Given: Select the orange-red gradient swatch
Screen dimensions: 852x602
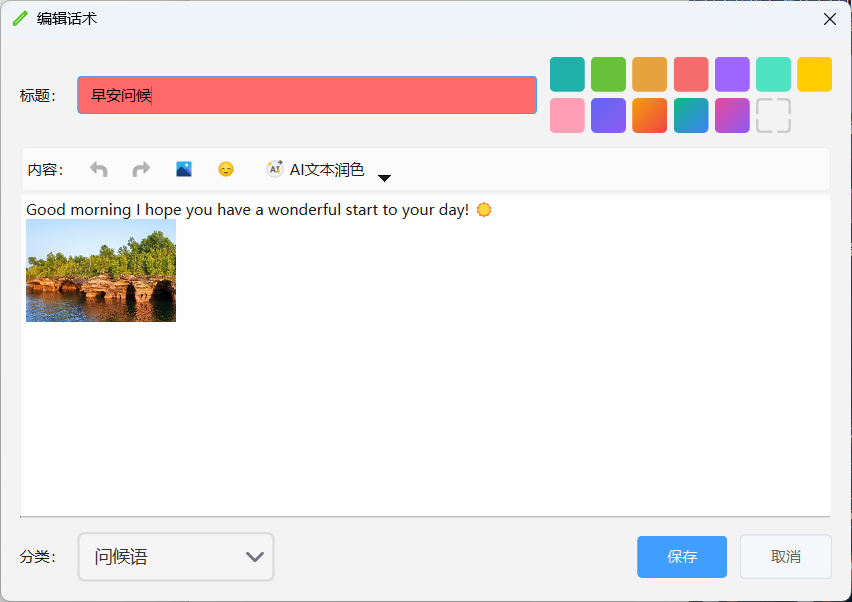Looking at the screenshot, I should 649,115.
